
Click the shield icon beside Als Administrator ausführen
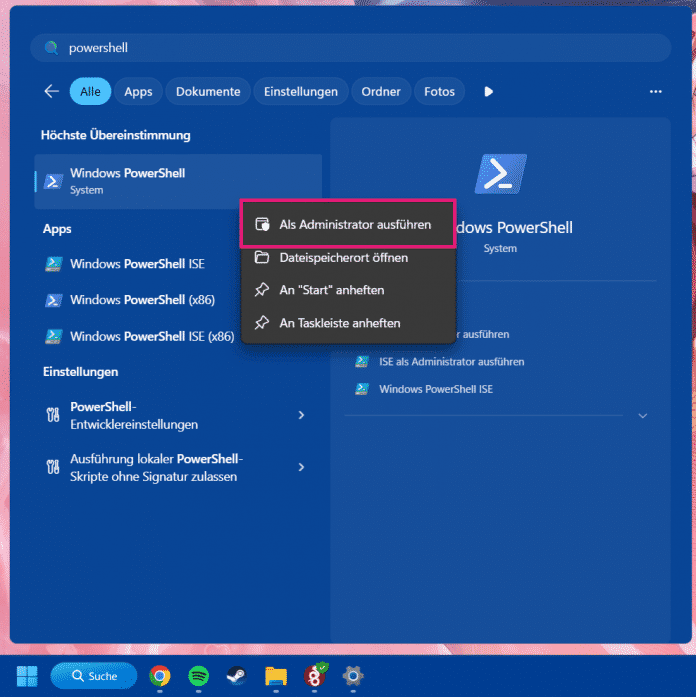tap(262, 224)
